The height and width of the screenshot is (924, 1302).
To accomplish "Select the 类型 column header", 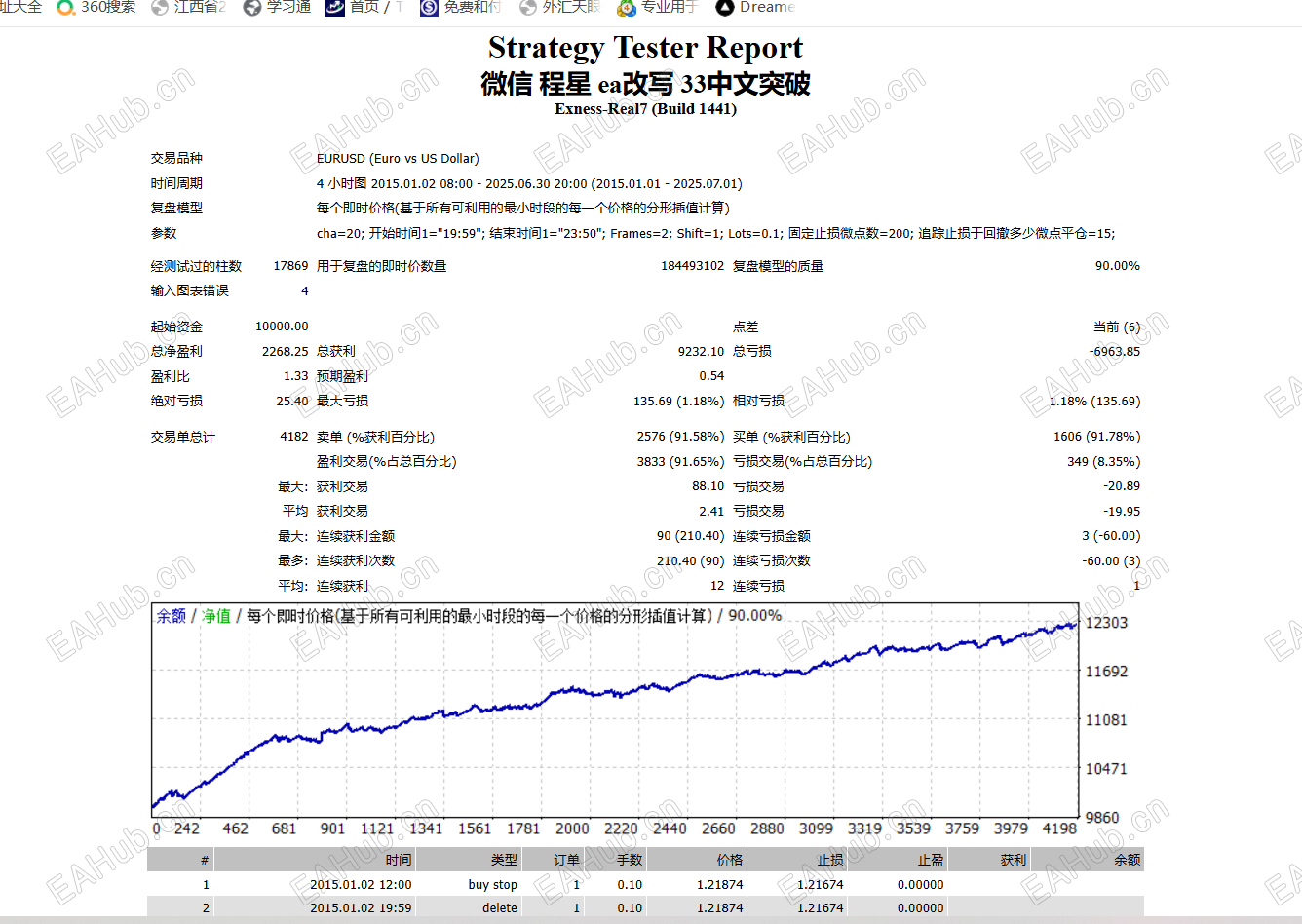I will click(504, 860).
